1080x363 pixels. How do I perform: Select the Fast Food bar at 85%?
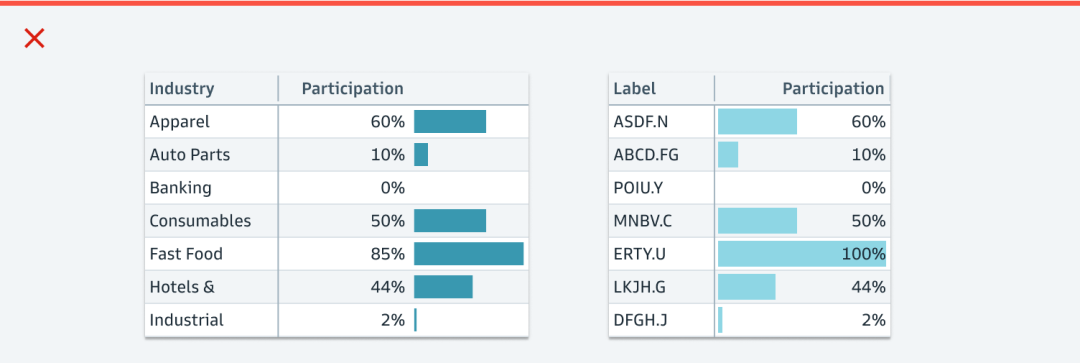point(468,253)
